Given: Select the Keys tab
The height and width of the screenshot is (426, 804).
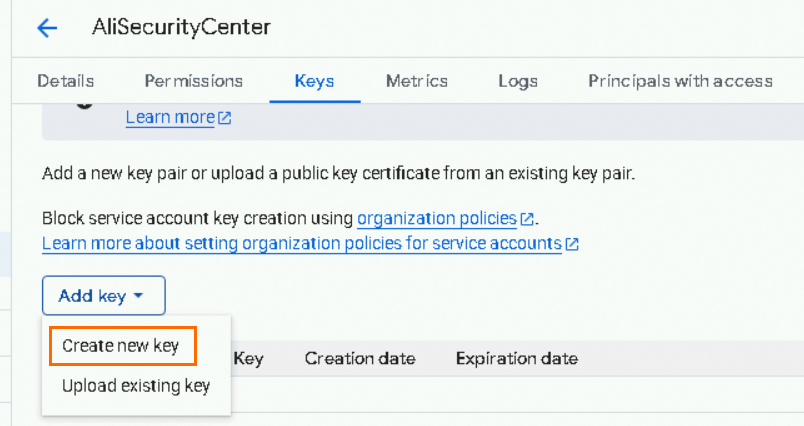Looking at the screenshot, I should pyautogui.click(x=314, y=81).
